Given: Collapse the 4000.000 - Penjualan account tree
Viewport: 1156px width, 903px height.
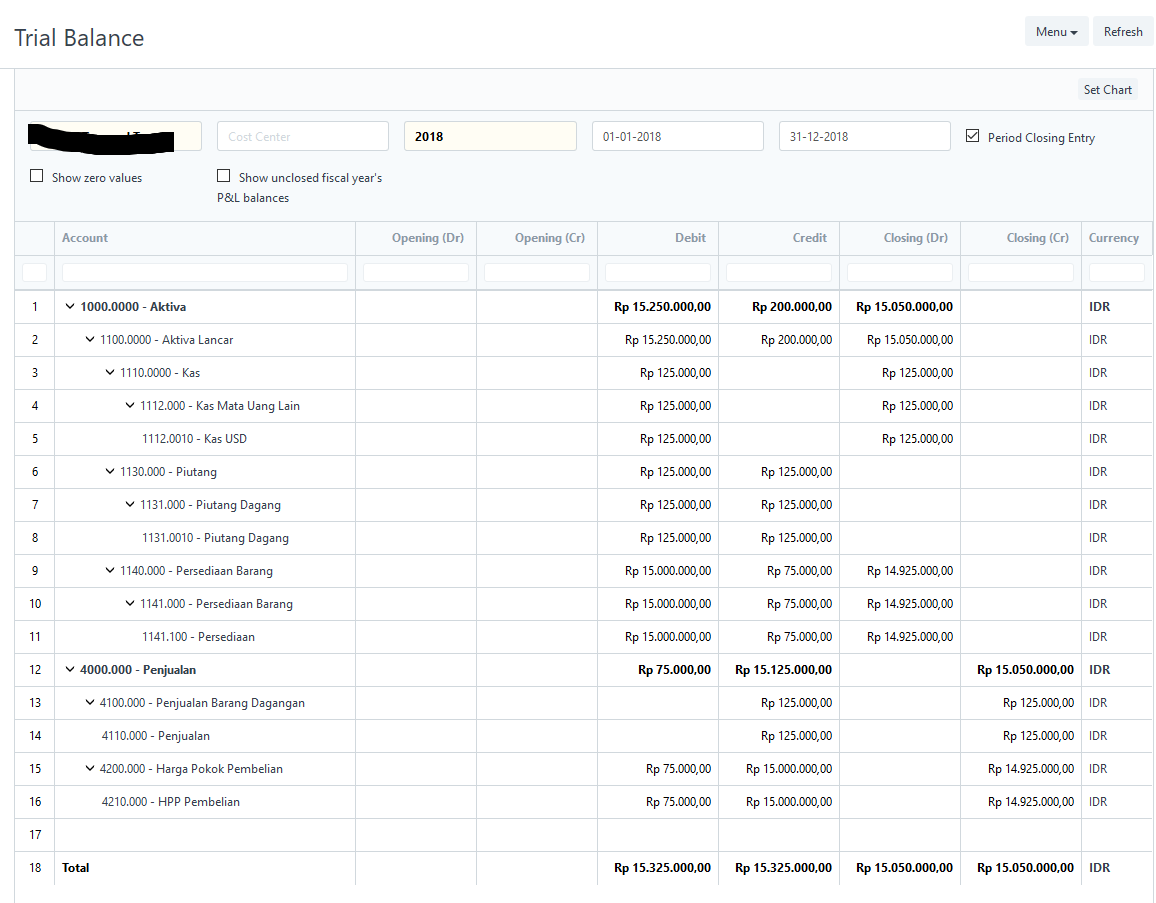Looking at the screenshot, I should (69, 669).
